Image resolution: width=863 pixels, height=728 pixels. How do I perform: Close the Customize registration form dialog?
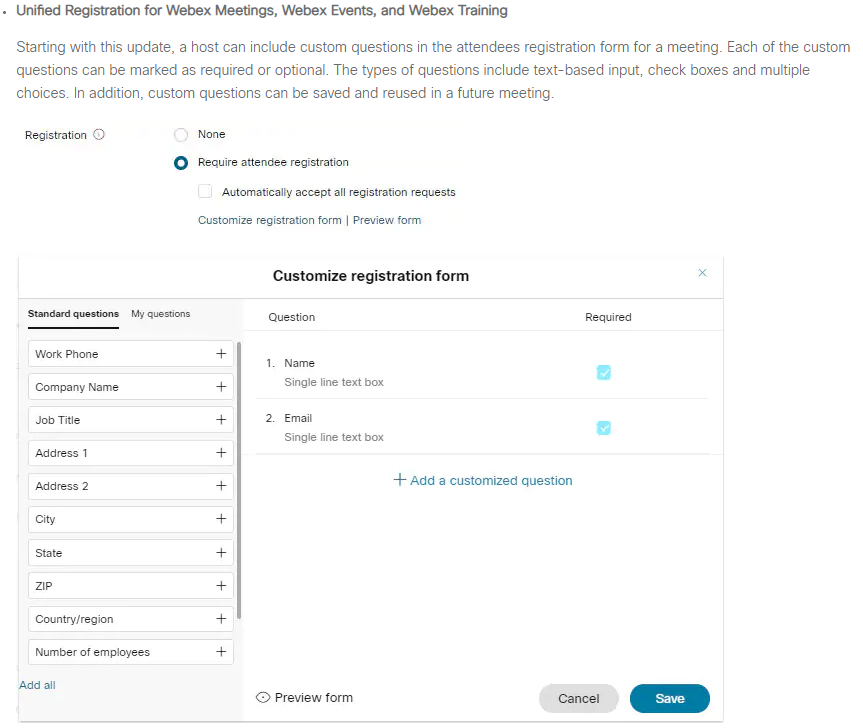pyautogui.click(x=702, y=273)
